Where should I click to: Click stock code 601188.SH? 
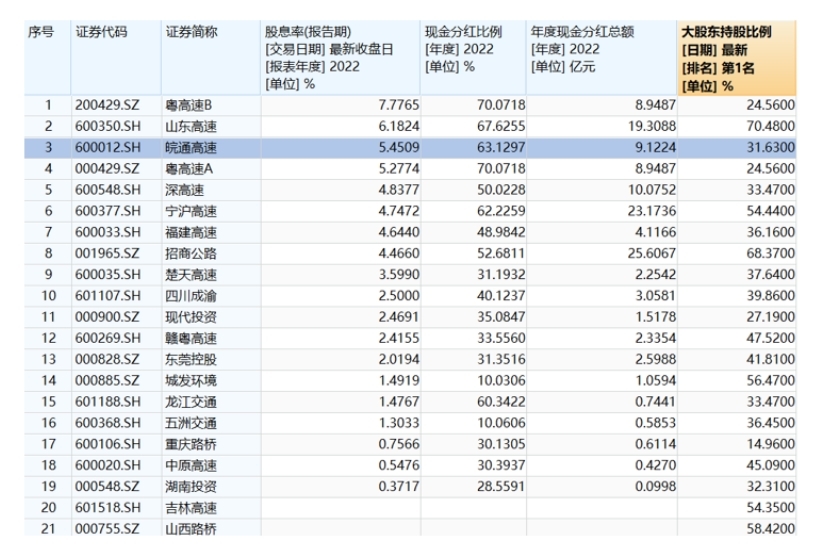tap(108, 401)
